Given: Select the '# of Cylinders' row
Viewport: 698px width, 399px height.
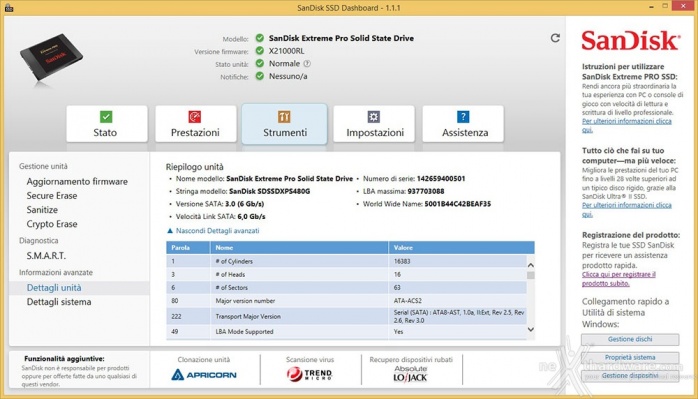Looking at the screenshot, I should [346, 261].
